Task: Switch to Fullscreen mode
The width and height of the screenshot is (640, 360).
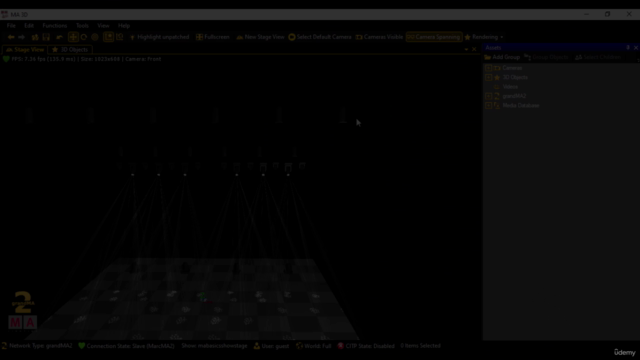Action: pyautogui.click(x=213, y=37)
